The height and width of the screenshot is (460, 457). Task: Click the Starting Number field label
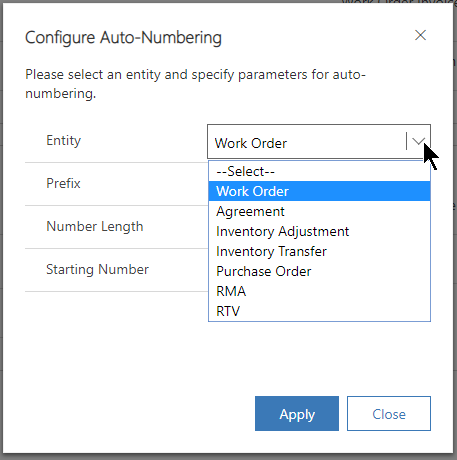click(x=97, y=270)
